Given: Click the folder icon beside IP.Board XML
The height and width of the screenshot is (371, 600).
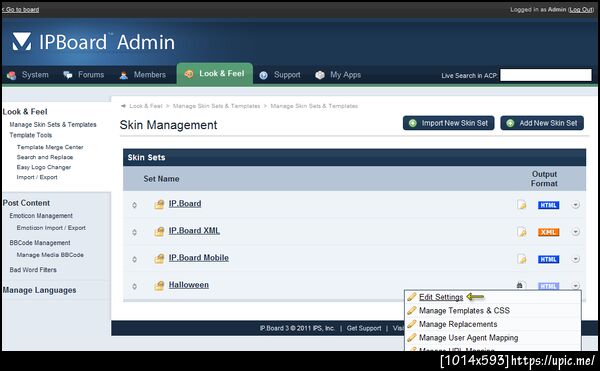Looking at the screenshot, I should [x=159, y=231].
